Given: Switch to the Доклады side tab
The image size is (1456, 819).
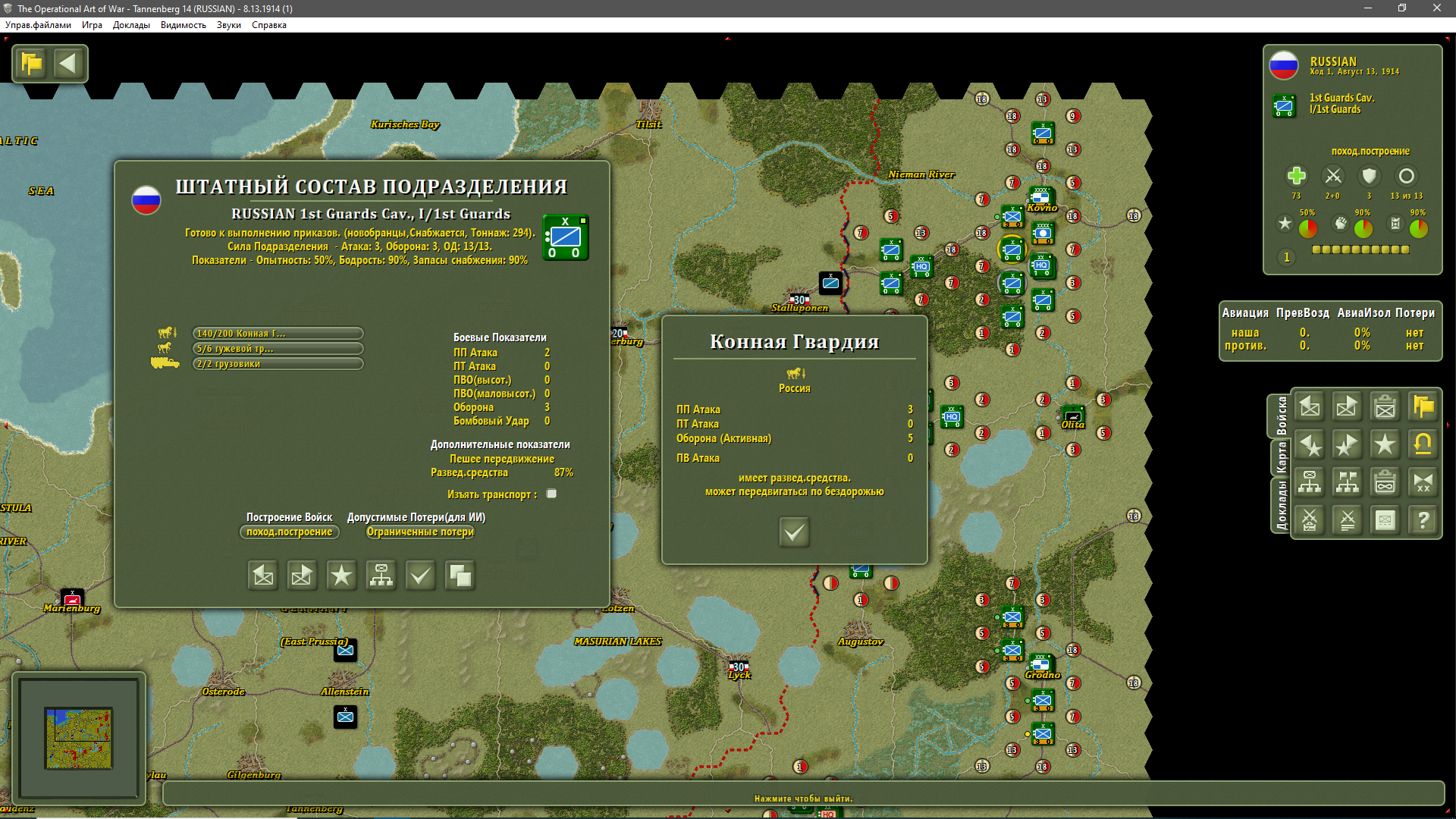Looking at the screenshot, I should [1281, 505].
